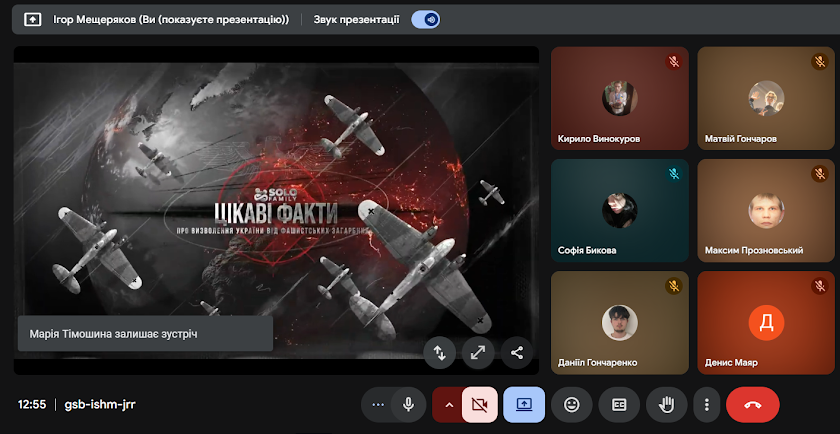Expand camera options with the up chevron
The image size is (840, 434).
click(x=448, y=404)
